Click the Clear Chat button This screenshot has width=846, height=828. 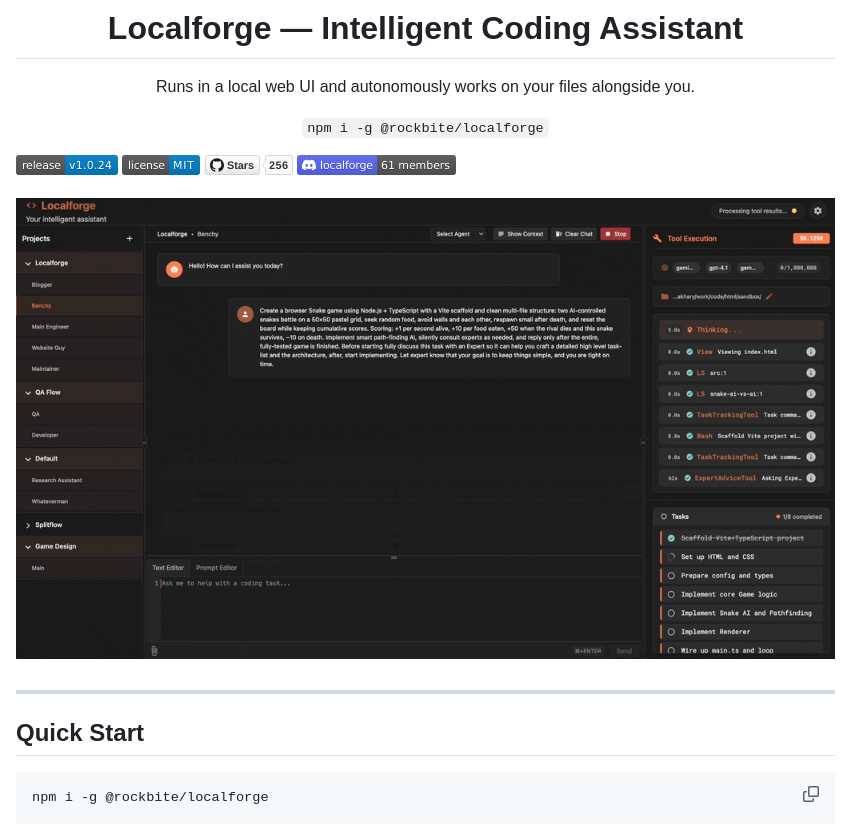click(573, 233)
